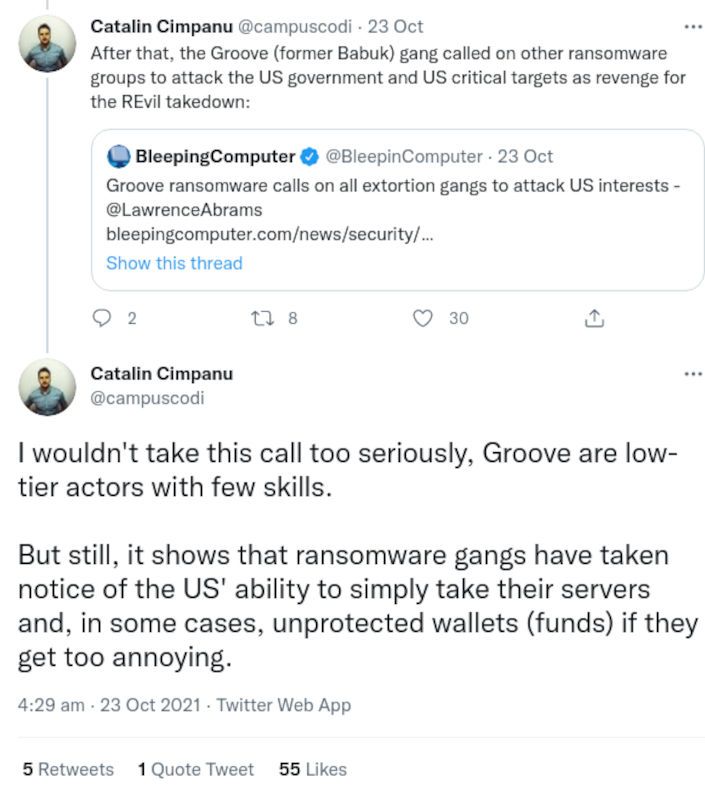Screen dimensions: 705x800
Task: View the 5 Retweets list
Action: coord(68,769)
